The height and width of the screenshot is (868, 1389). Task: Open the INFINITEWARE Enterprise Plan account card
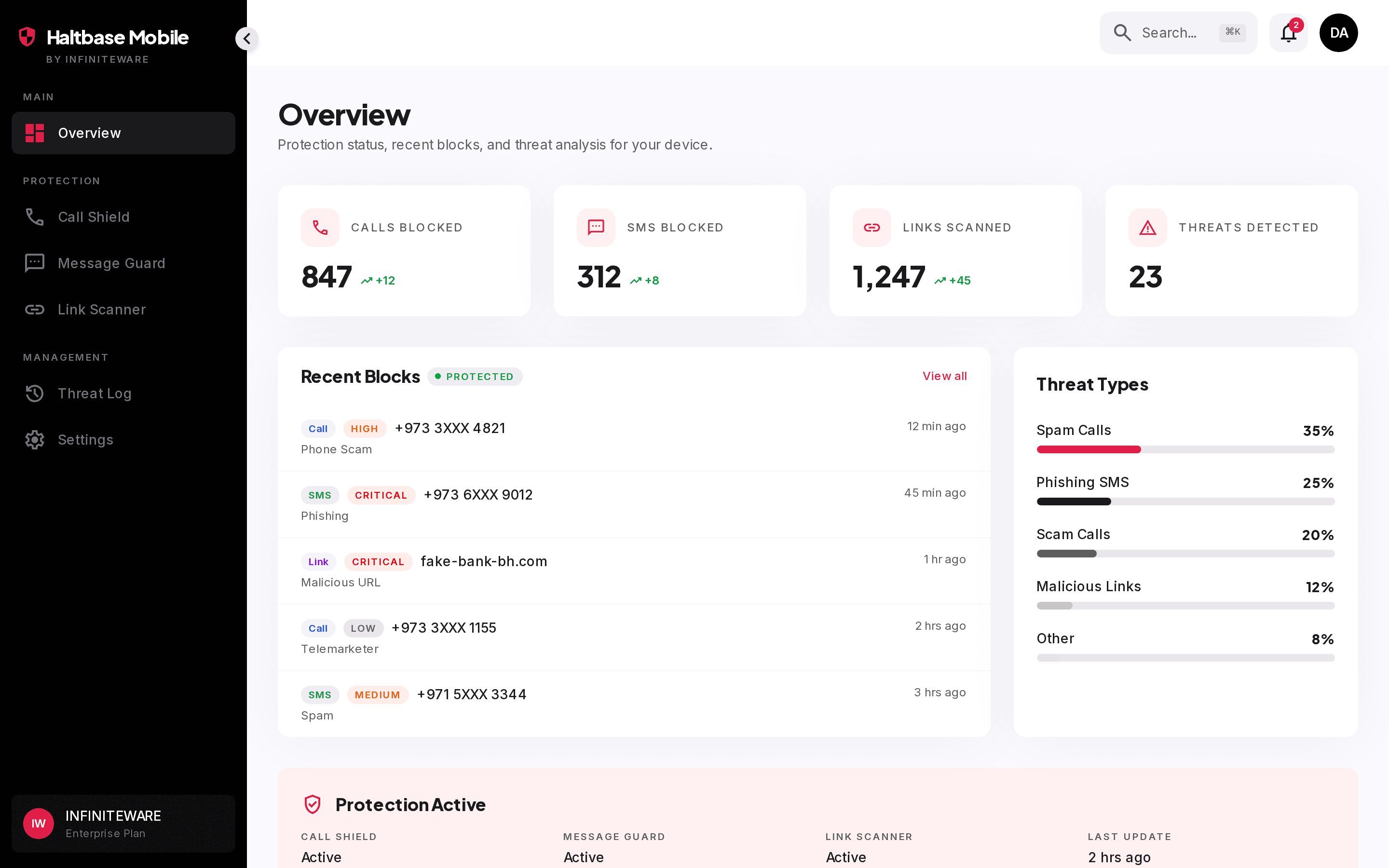[123, 823]
